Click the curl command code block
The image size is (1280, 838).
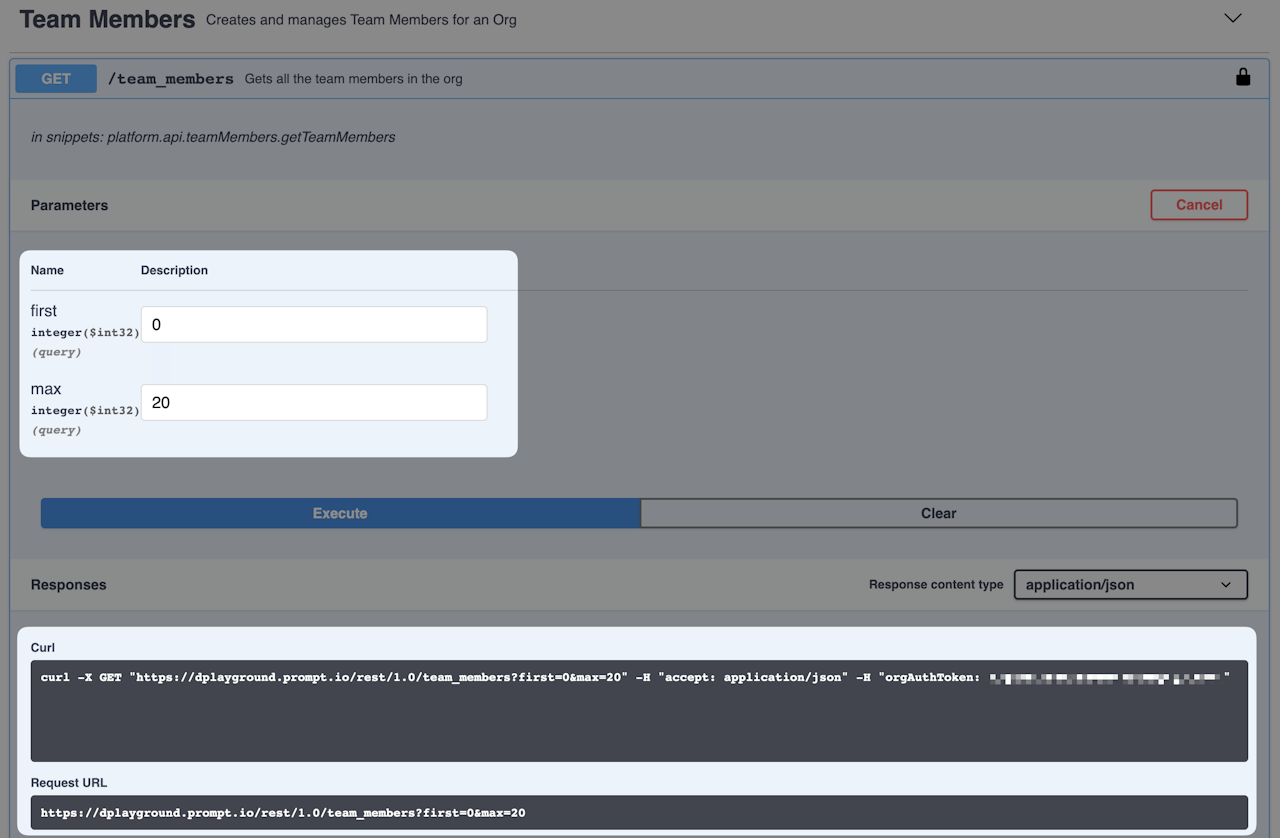click(639, 711)
